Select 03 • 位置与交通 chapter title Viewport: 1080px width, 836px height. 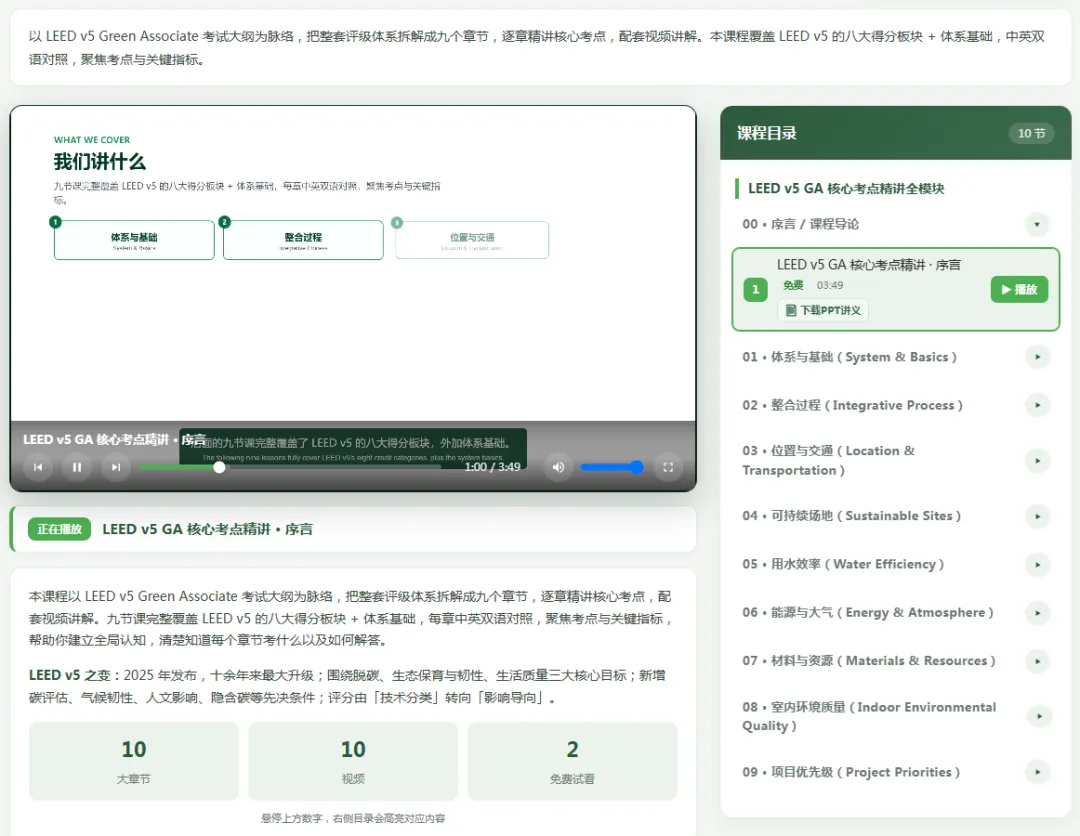click(829, 460)
